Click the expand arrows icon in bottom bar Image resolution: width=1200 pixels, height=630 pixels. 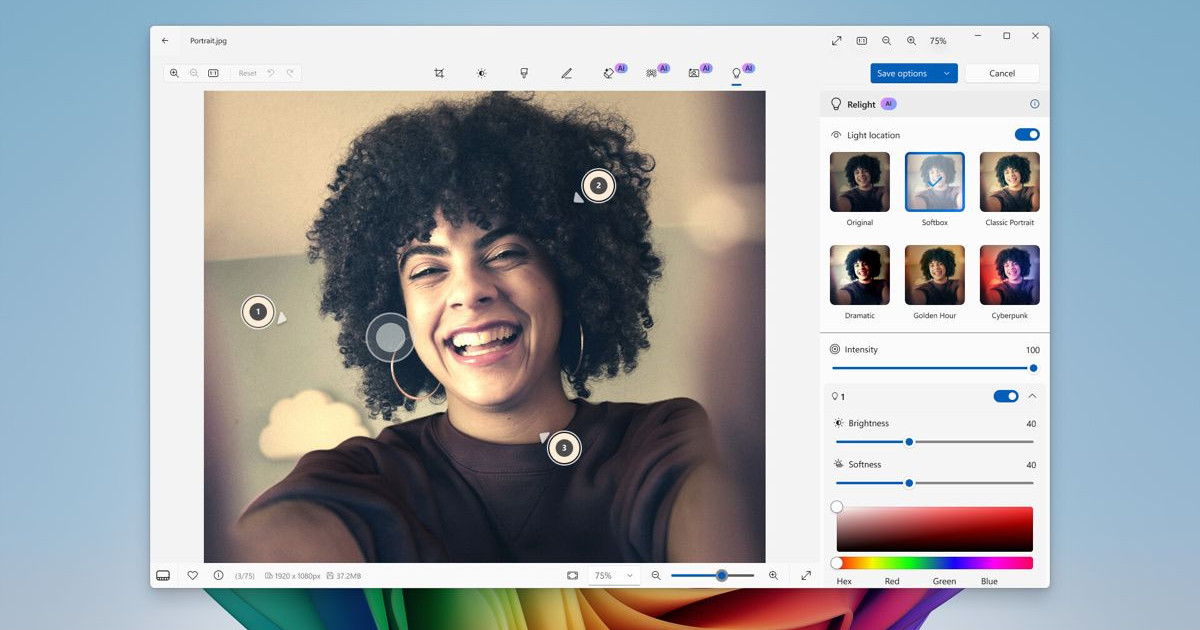pos(806,575)
